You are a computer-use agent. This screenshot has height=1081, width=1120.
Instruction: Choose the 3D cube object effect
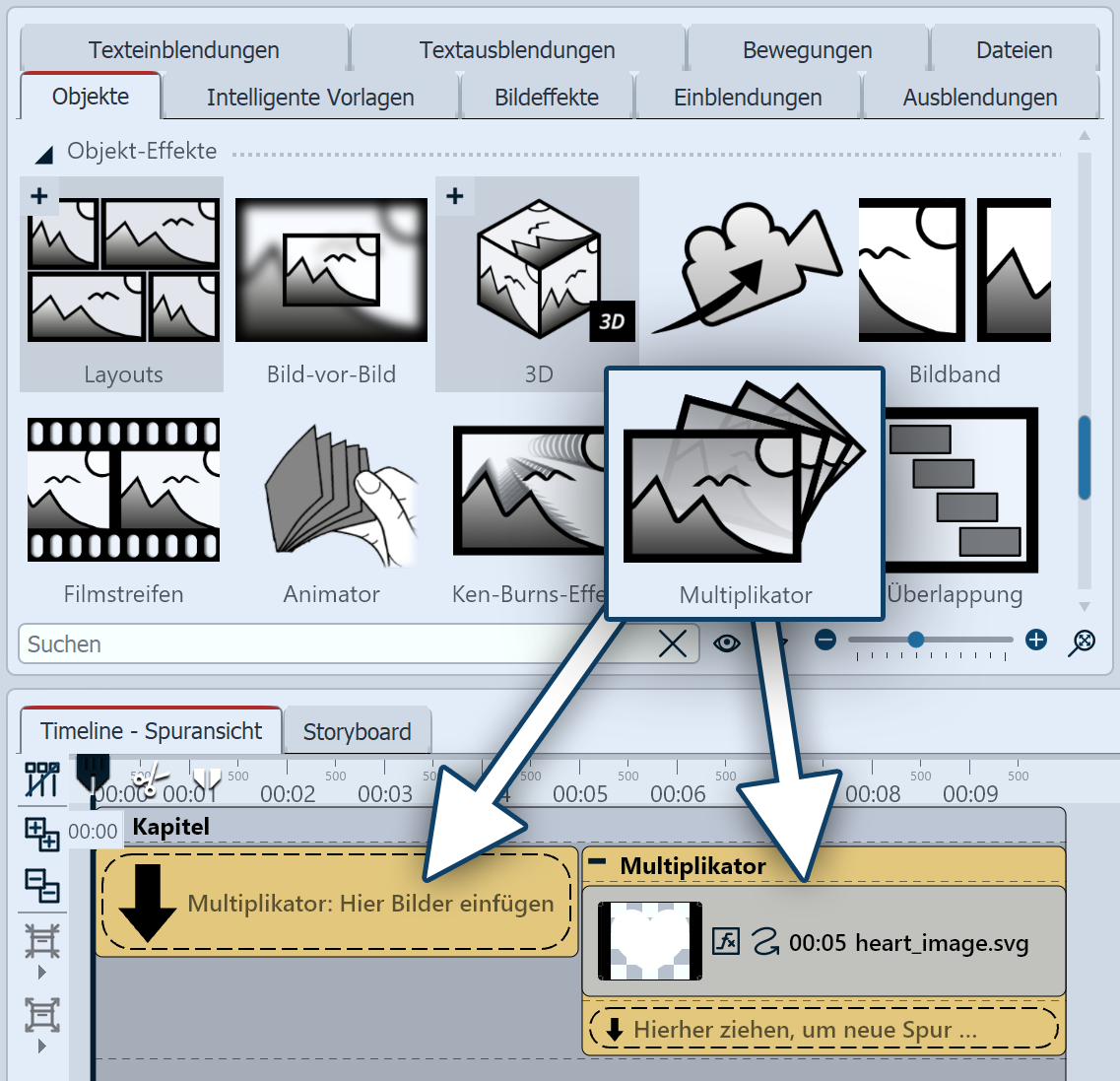[x=537, y=285]
